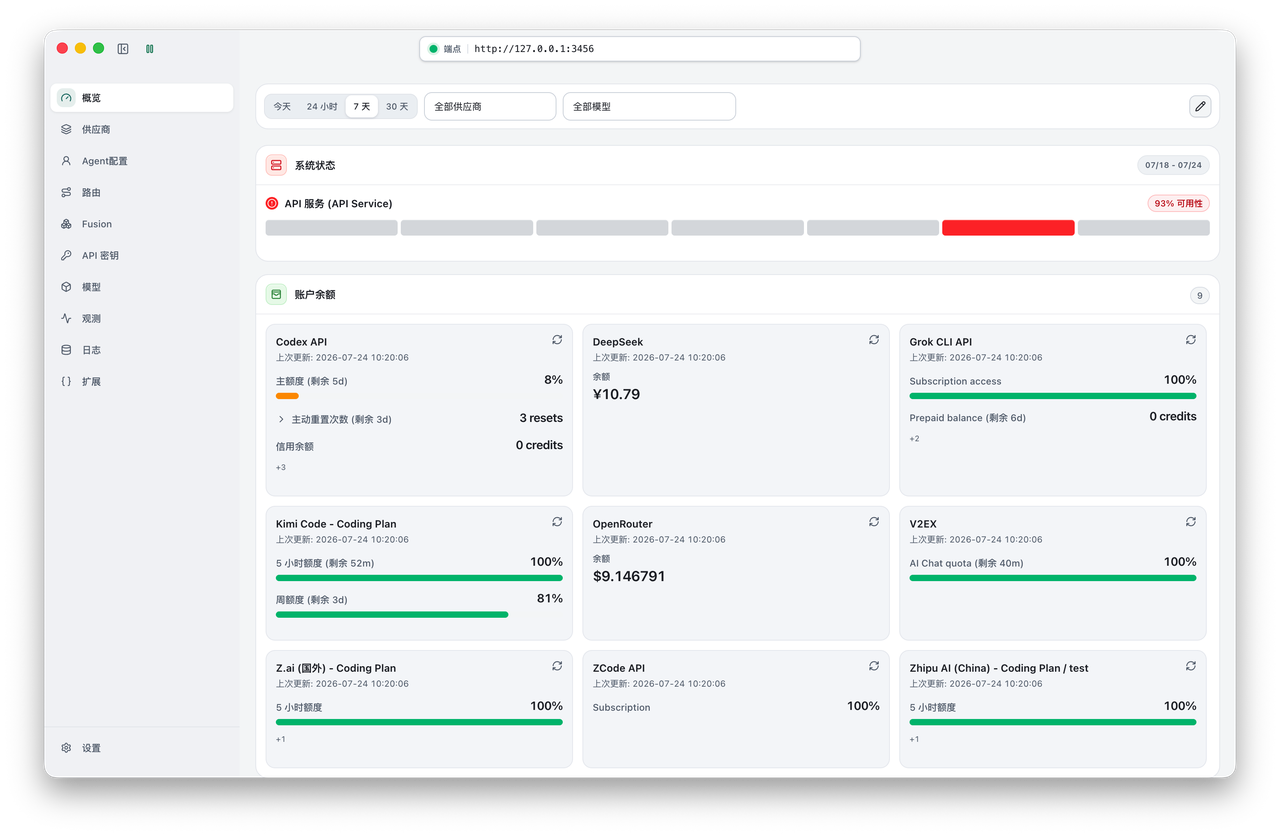Switch time range to 24 小时

tap(322, 106)
